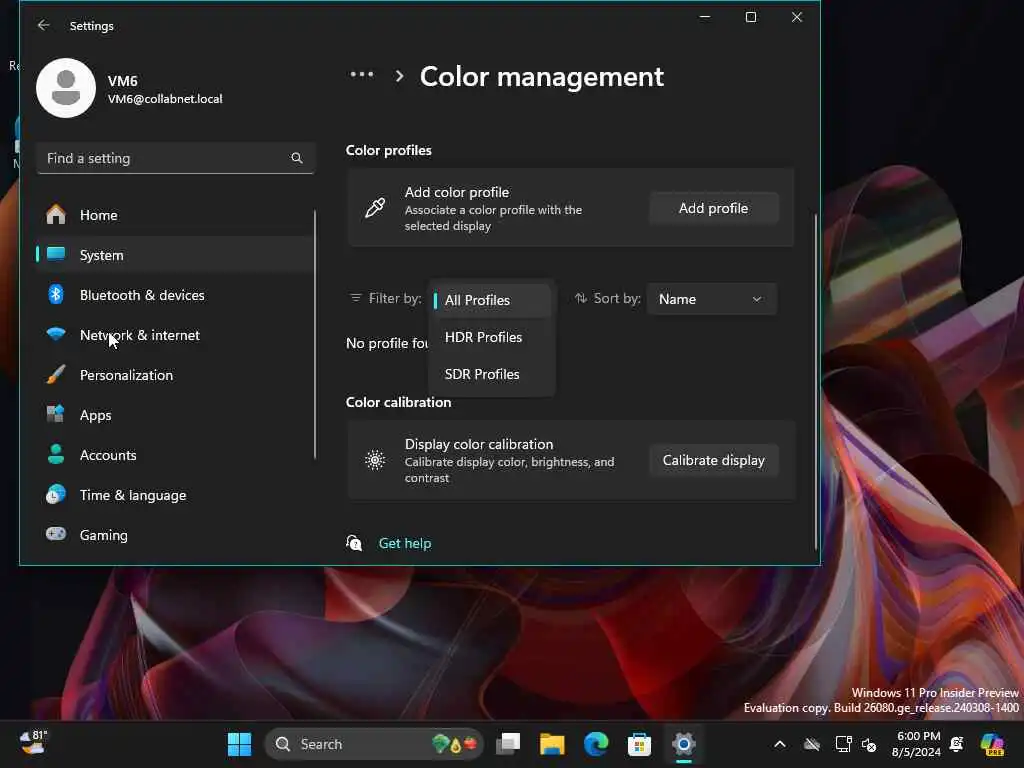Click the Gaming controller icon in sidebar
This screenshot has width=1024, height=768.
click(56, 534)
